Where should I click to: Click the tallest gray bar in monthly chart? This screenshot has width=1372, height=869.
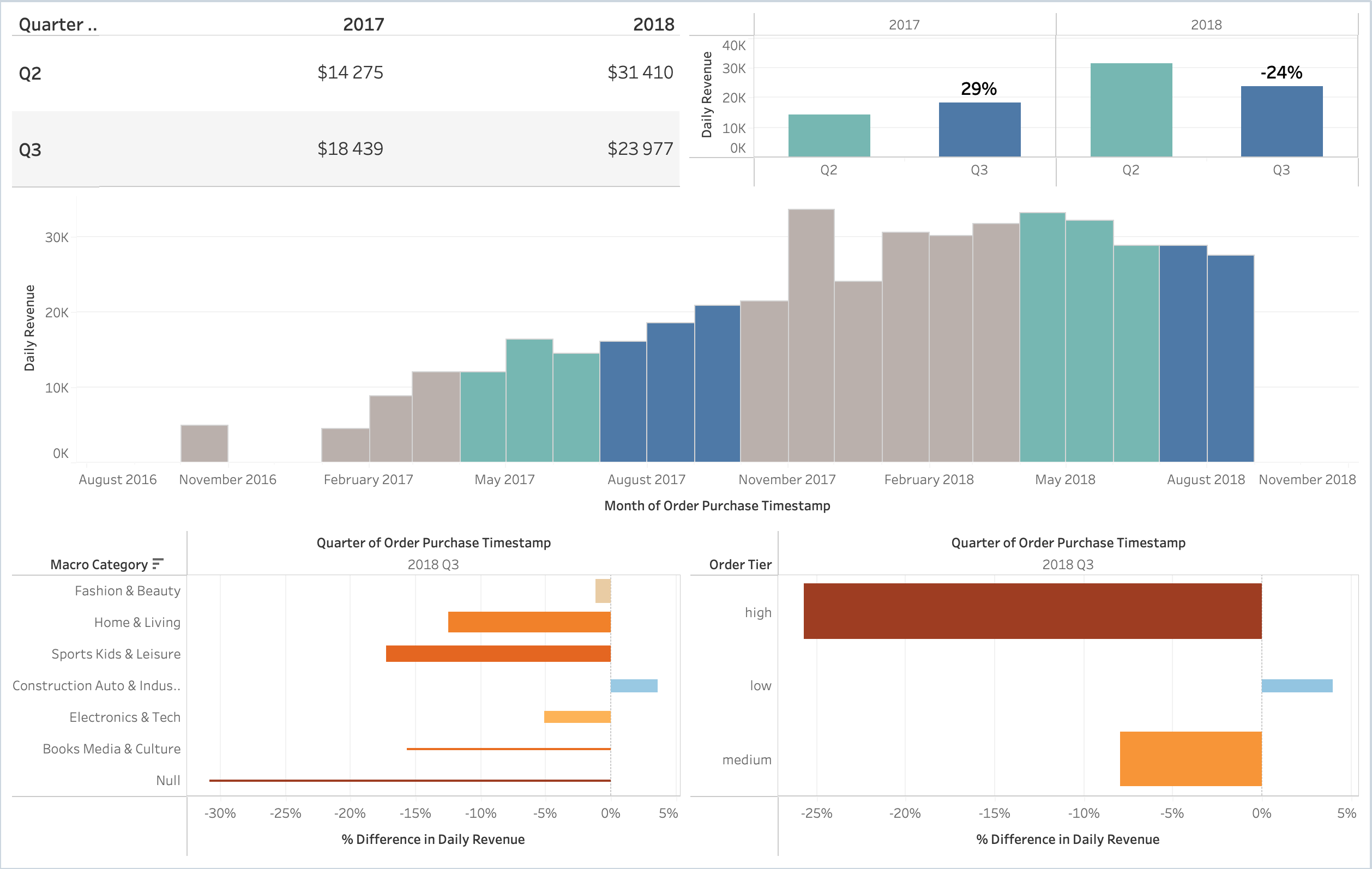[x=811, y=336]
